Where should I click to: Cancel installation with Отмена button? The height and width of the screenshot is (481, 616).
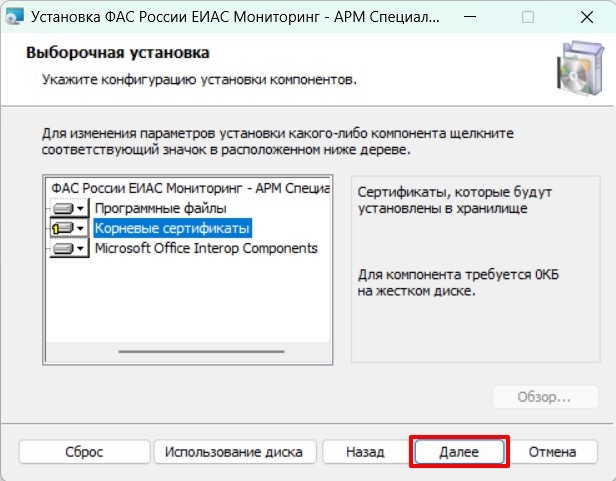(x=552, y=452)
